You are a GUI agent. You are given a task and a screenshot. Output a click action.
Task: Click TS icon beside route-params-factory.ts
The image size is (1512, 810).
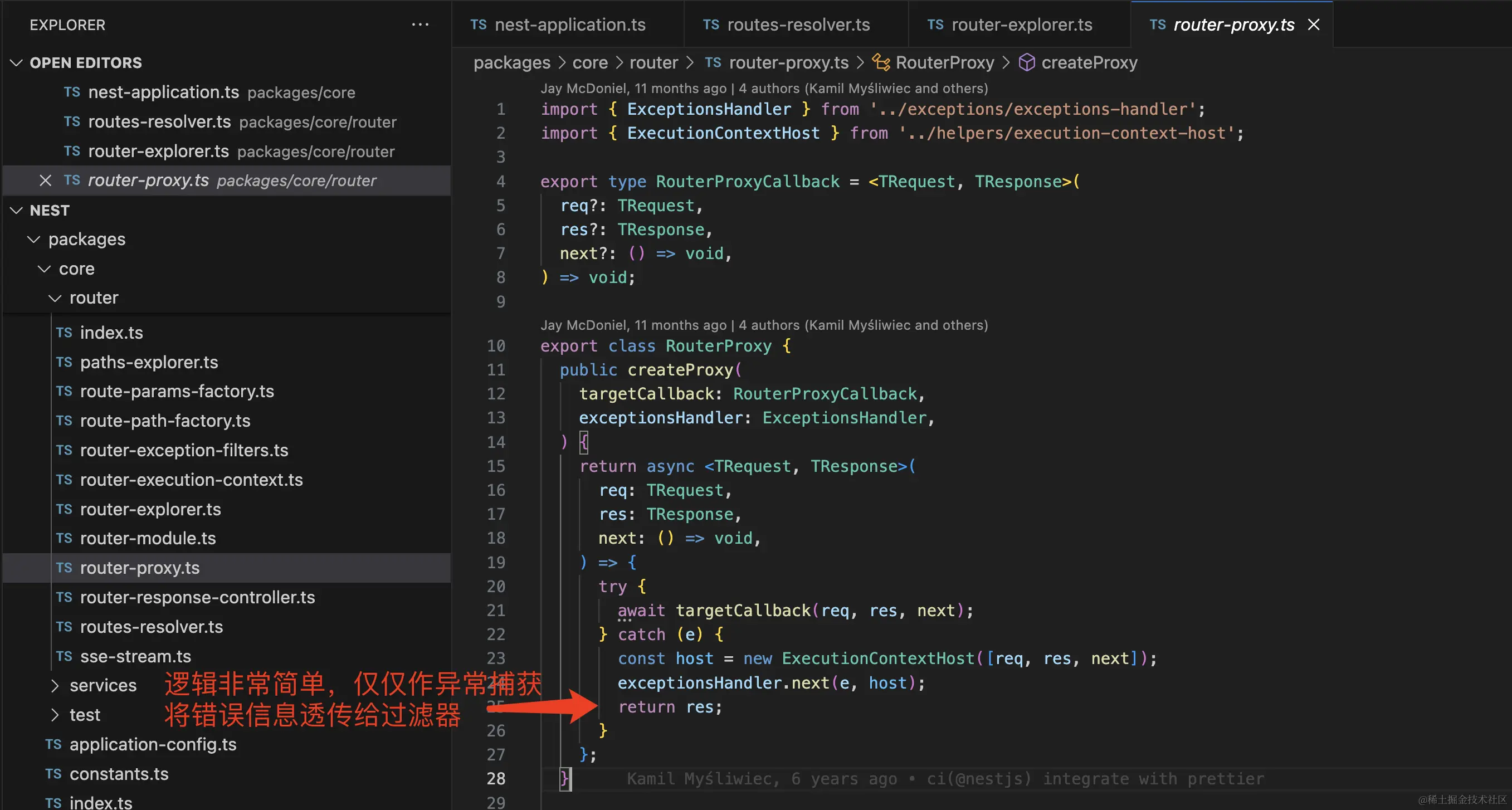[x=64, y=392]
